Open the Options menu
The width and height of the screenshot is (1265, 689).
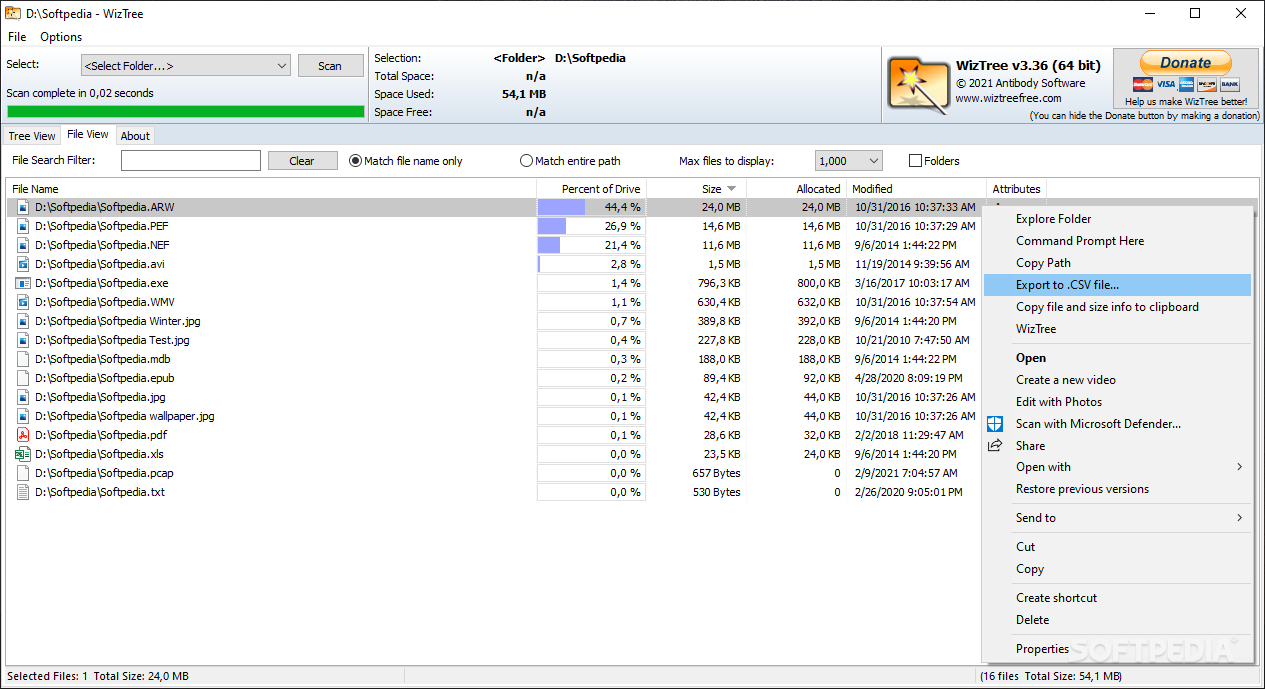pyautogui.click(x=61, y=37)
